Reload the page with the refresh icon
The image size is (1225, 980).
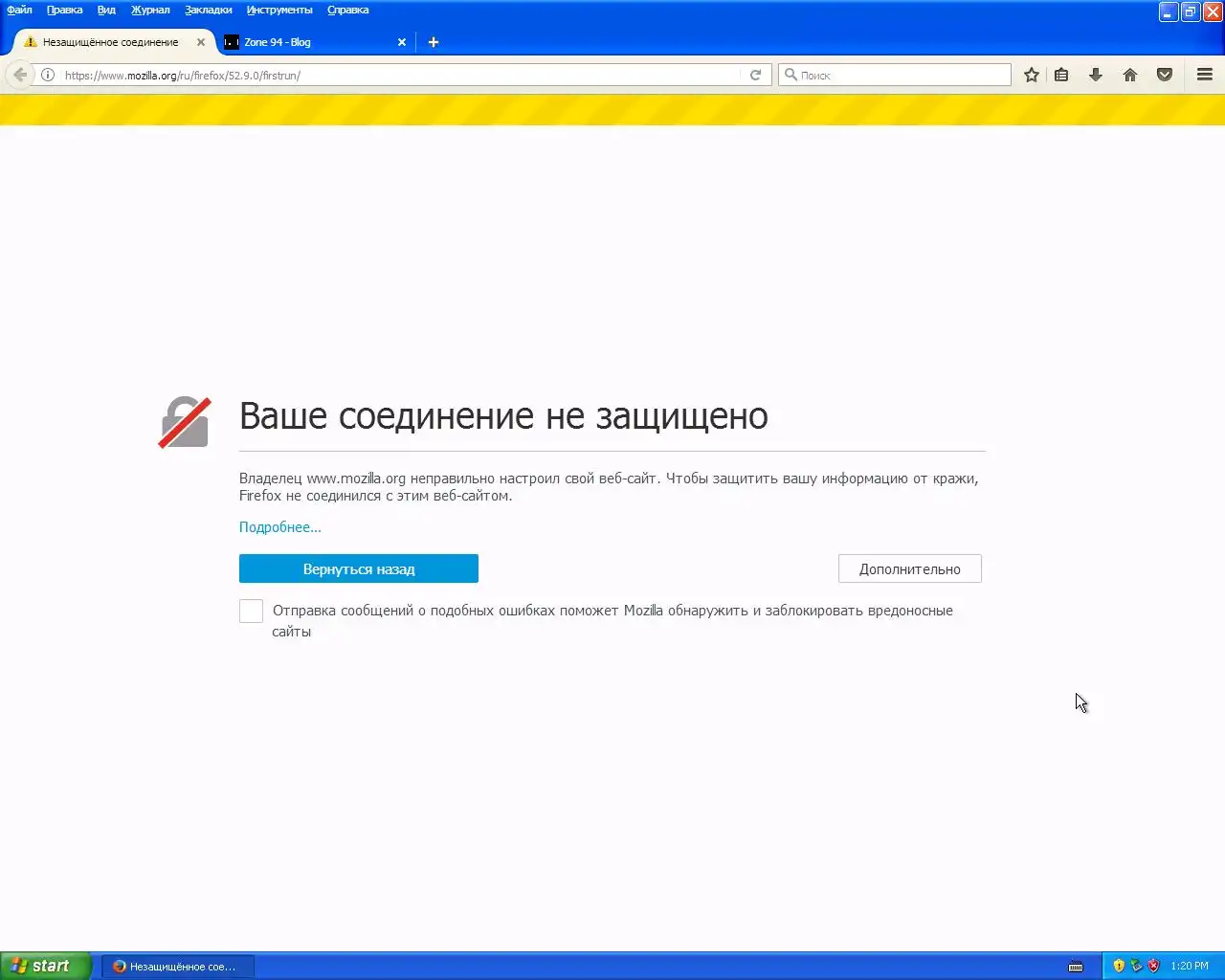point(755,75)
